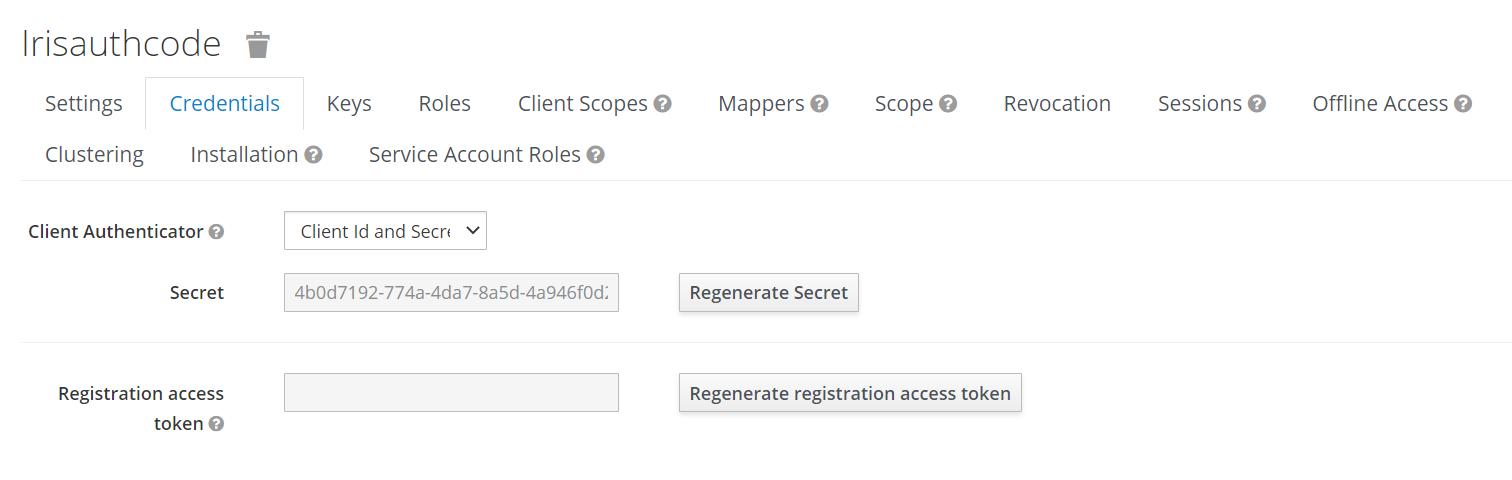Delete the Irisauthcode client via trash icon
This screenshot has width=1512, height=480.
[x=258, y=45]
